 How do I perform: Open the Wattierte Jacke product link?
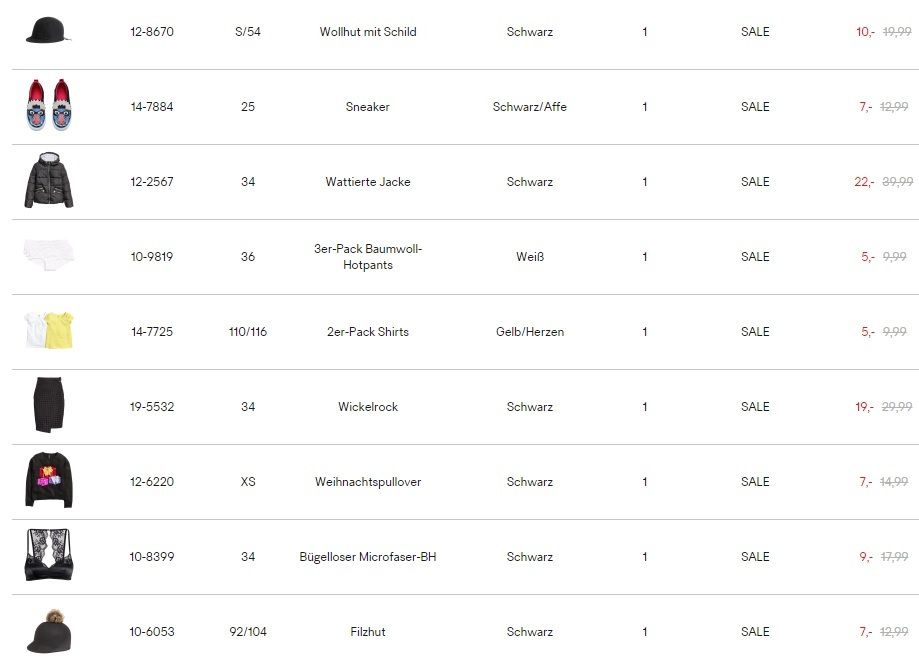click(367, 182)
